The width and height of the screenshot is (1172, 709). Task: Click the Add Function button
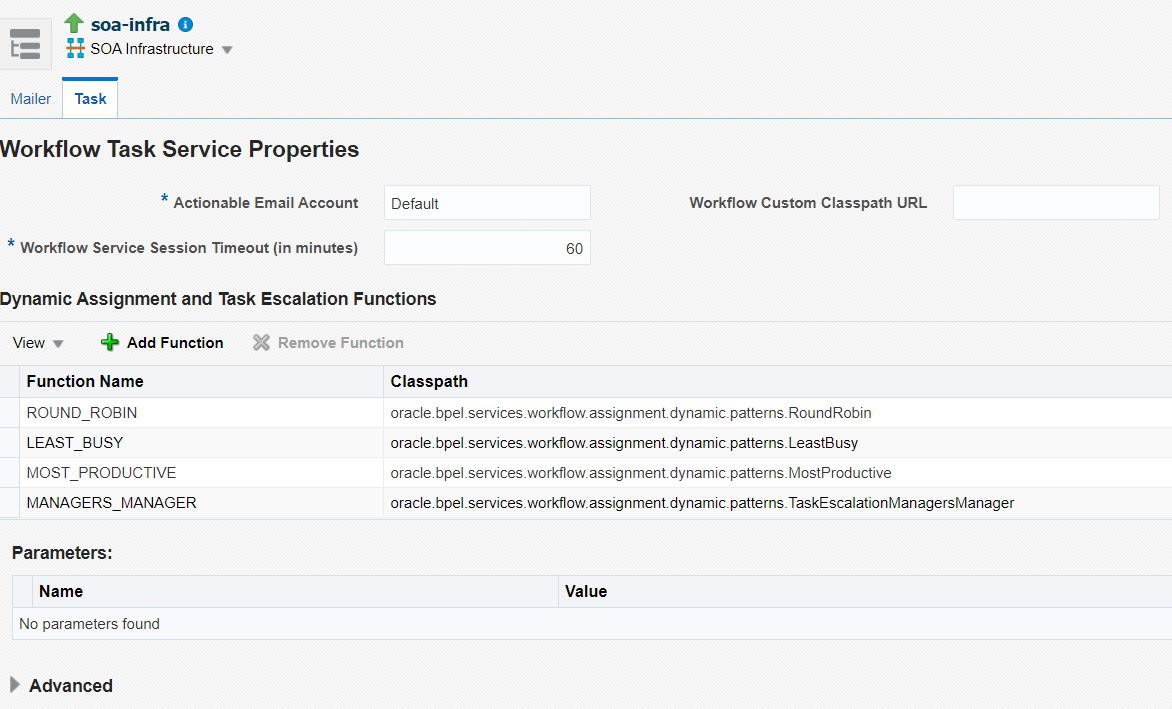pyautogui.click(x=162, y=342)
